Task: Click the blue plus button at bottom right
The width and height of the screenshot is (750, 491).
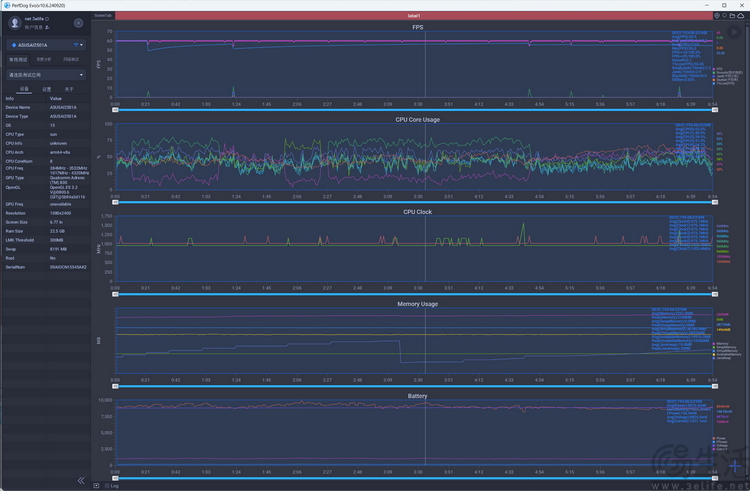Action: tap(735, 466)
